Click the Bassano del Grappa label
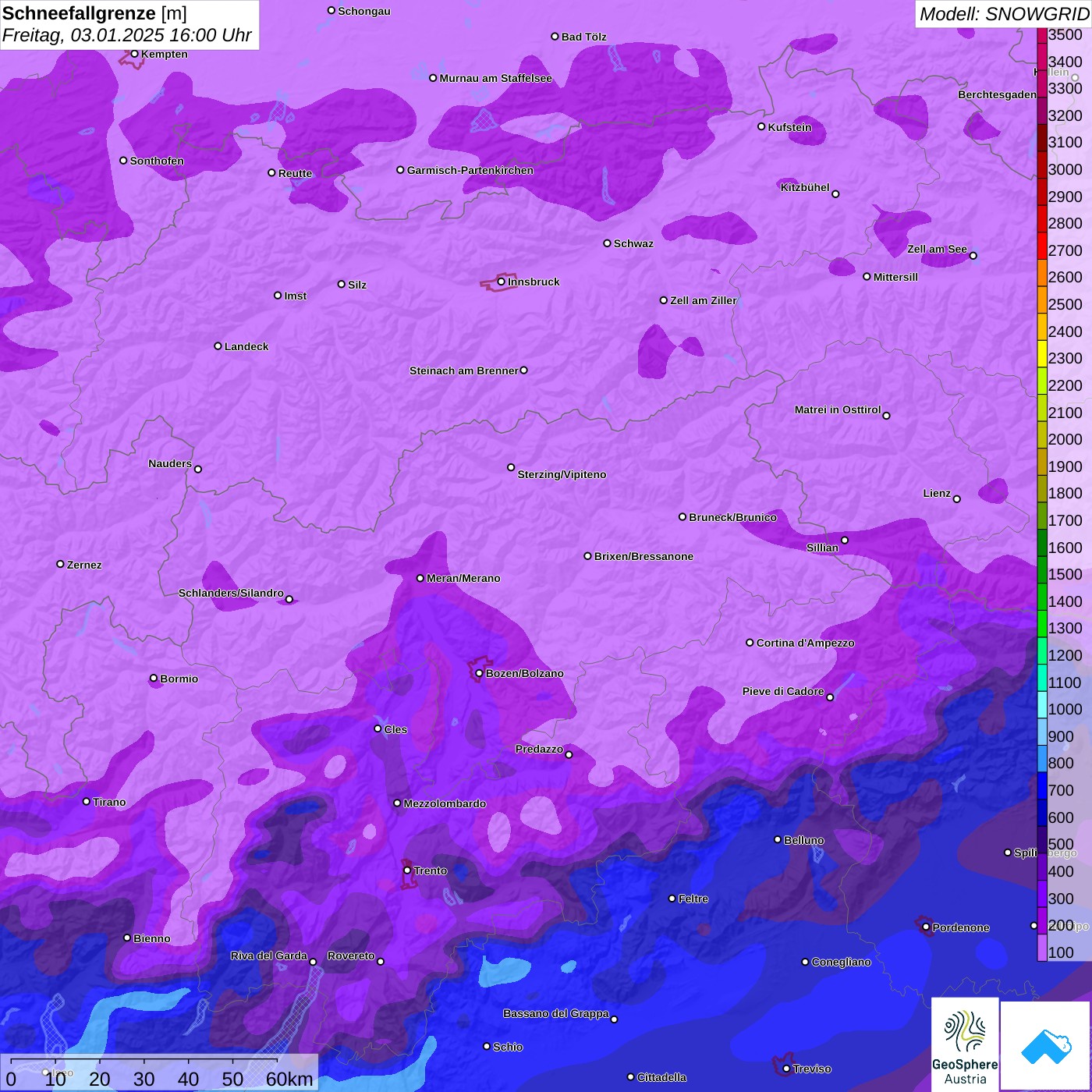The image size is (1092, 1092). [556, 1013]
